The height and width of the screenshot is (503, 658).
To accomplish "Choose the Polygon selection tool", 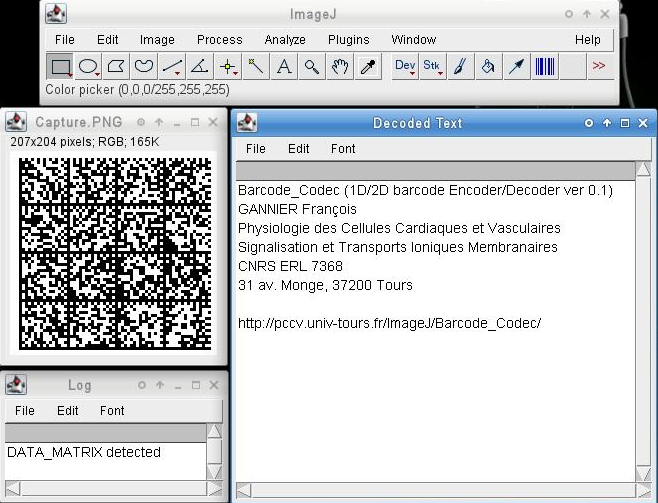I will (117, 67).
